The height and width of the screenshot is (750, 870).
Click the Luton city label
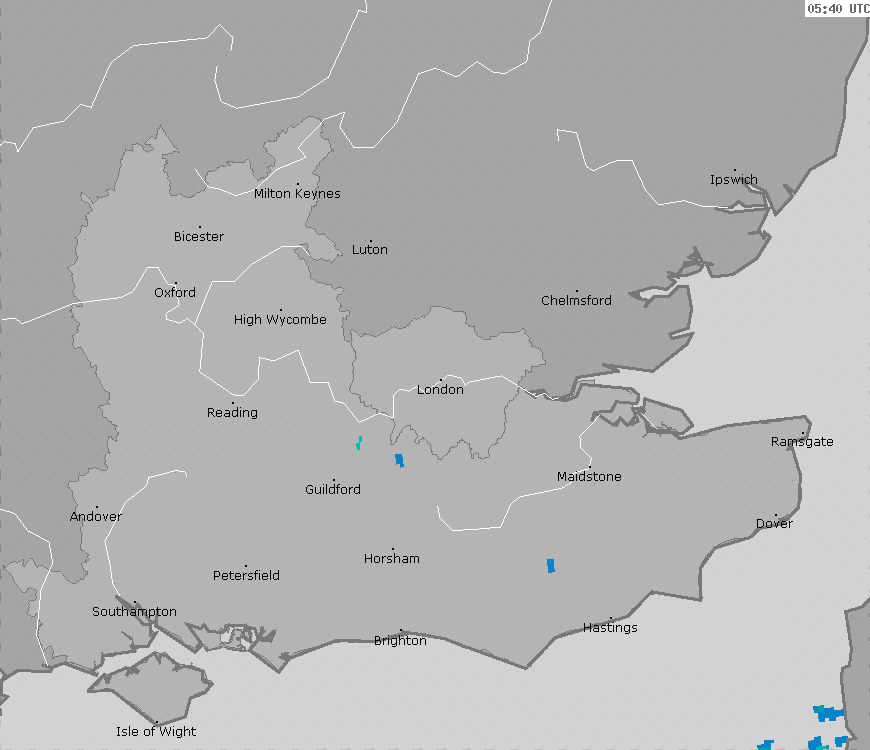tap(370, 249)
